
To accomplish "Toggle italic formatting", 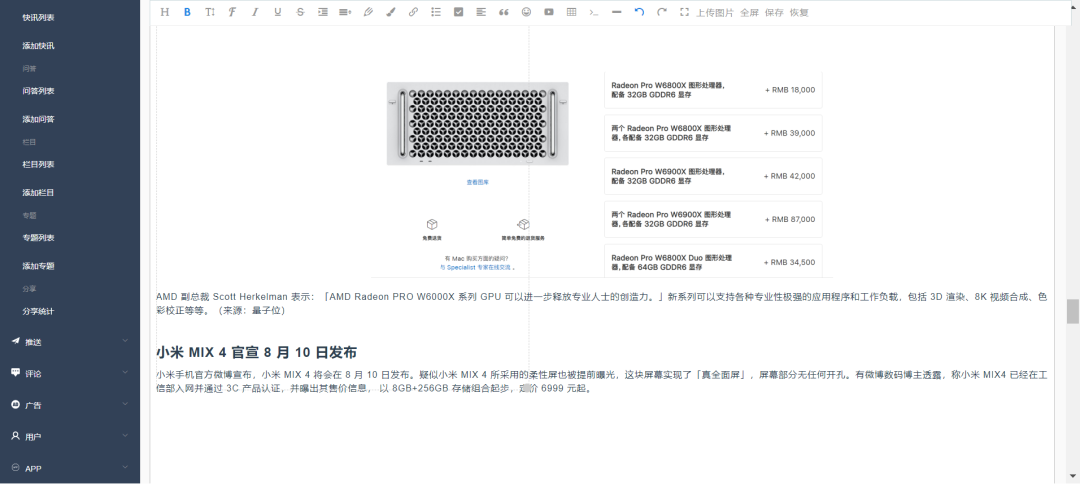I will point(255,12).
